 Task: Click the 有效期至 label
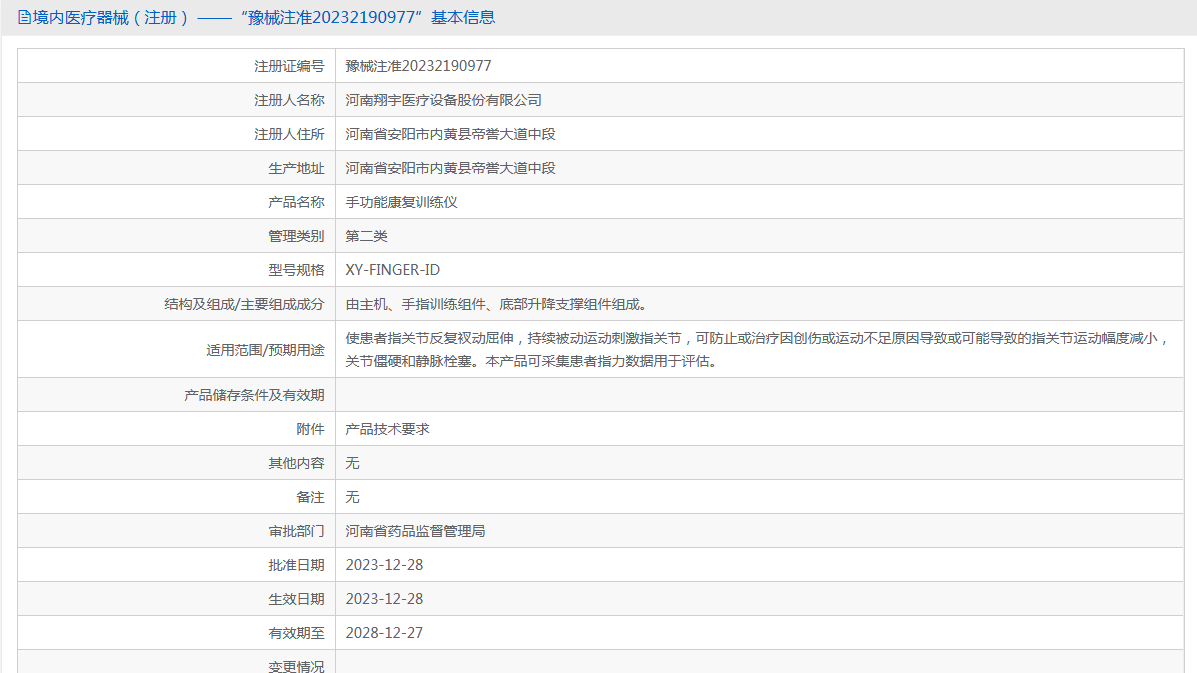click(x=296, y=633)
